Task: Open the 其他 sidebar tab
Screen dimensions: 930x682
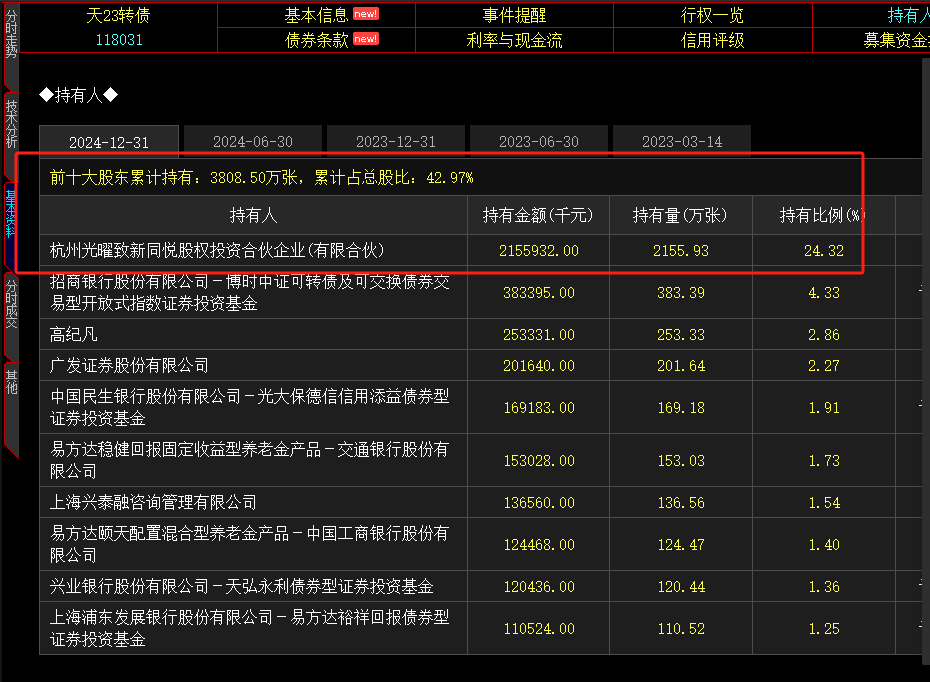Action: click(11, 382)
